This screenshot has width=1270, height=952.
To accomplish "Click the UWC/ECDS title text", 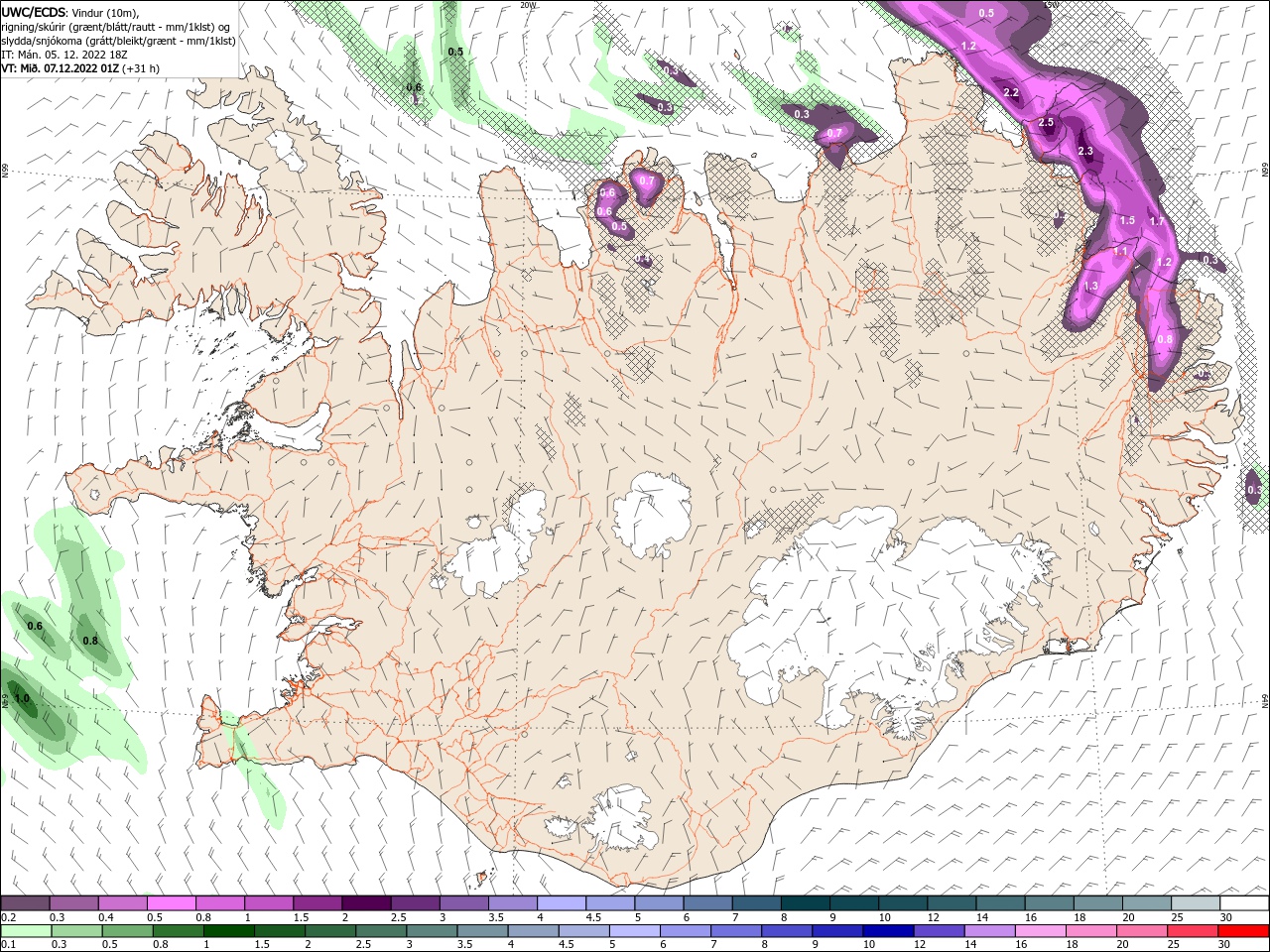I will coord(33,11).
